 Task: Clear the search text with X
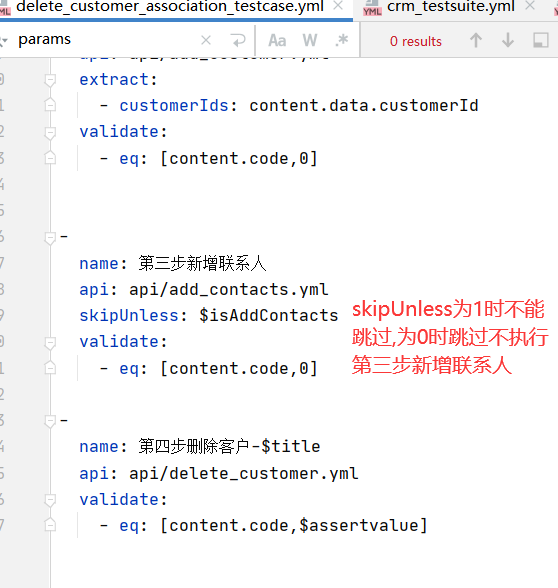coord(206,40)
